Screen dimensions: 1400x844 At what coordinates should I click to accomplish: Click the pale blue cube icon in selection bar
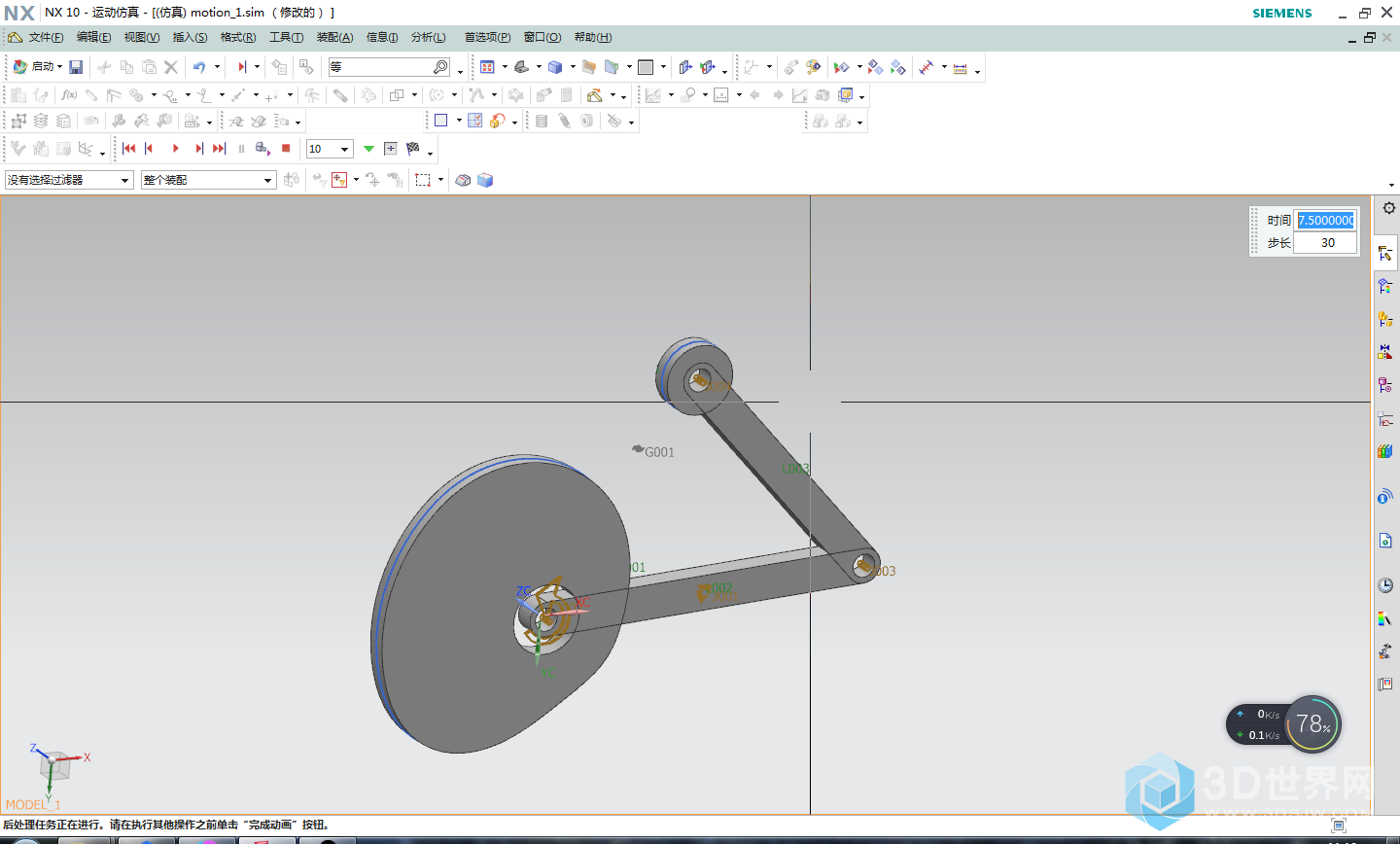pos(485,180)
